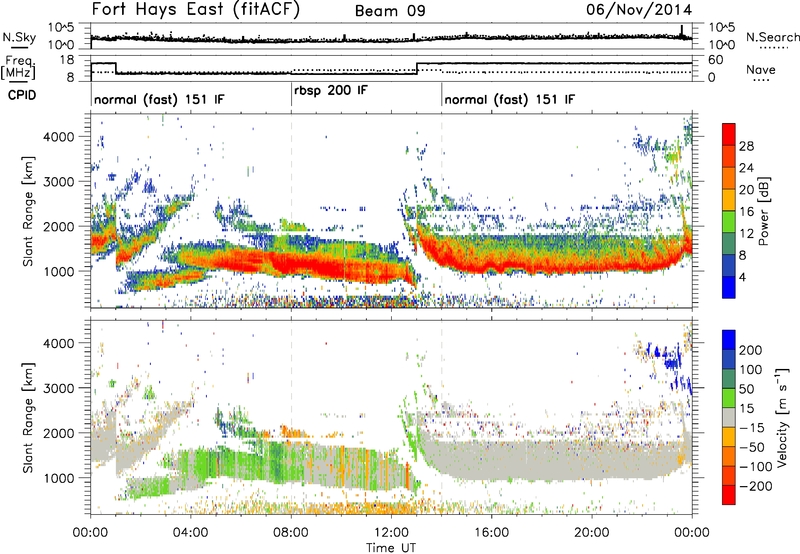This screenshot has height=554, width=800.
Task: Click the '-200' velocity colorbar tick
Action: (x=756, y=486)
